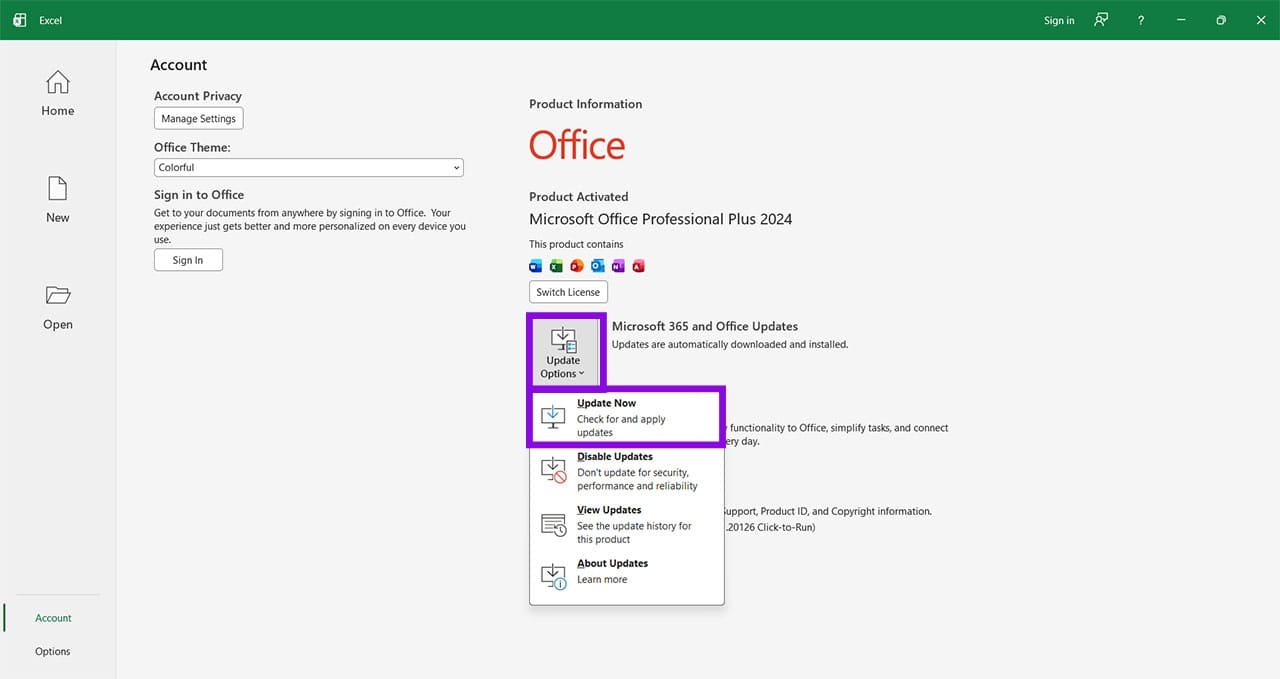This screenshot has height=679, width=1280.
Task: Create a New workbook from the sidebar
Action: [58, 200]
